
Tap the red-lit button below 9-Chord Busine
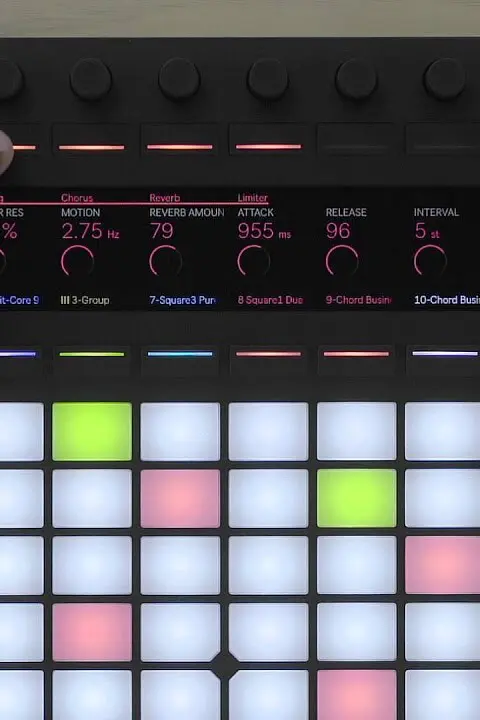pyautogui.click(x=356, y=354)
